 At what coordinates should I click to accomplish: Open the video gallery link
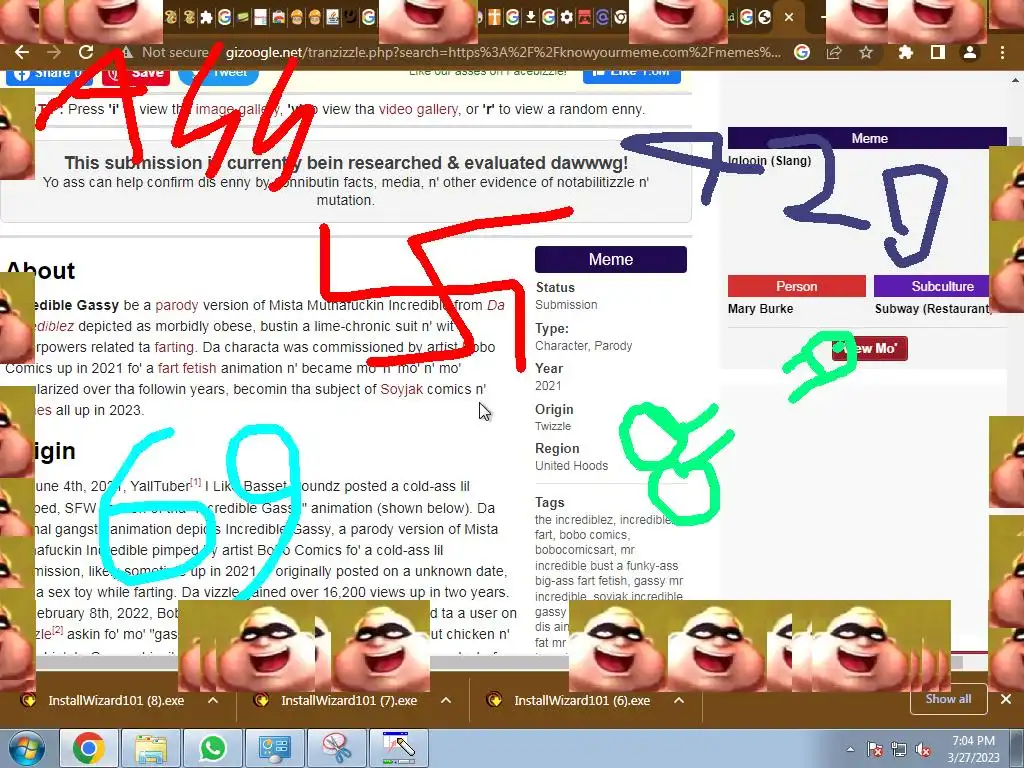coord(419,109)
